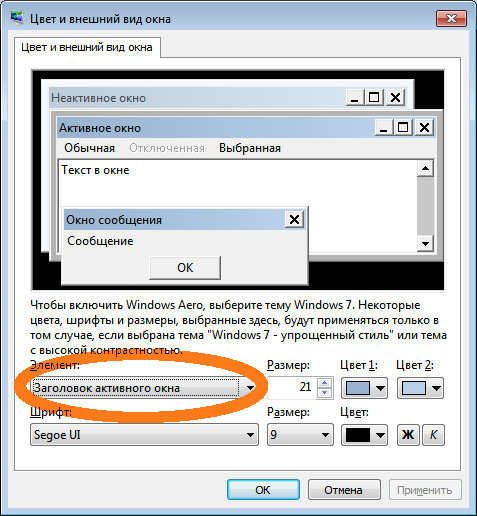This screenshot has width=477, height=516.
Task: Select the Выбранная menu item in preview
Action: (x=250, y=148)
